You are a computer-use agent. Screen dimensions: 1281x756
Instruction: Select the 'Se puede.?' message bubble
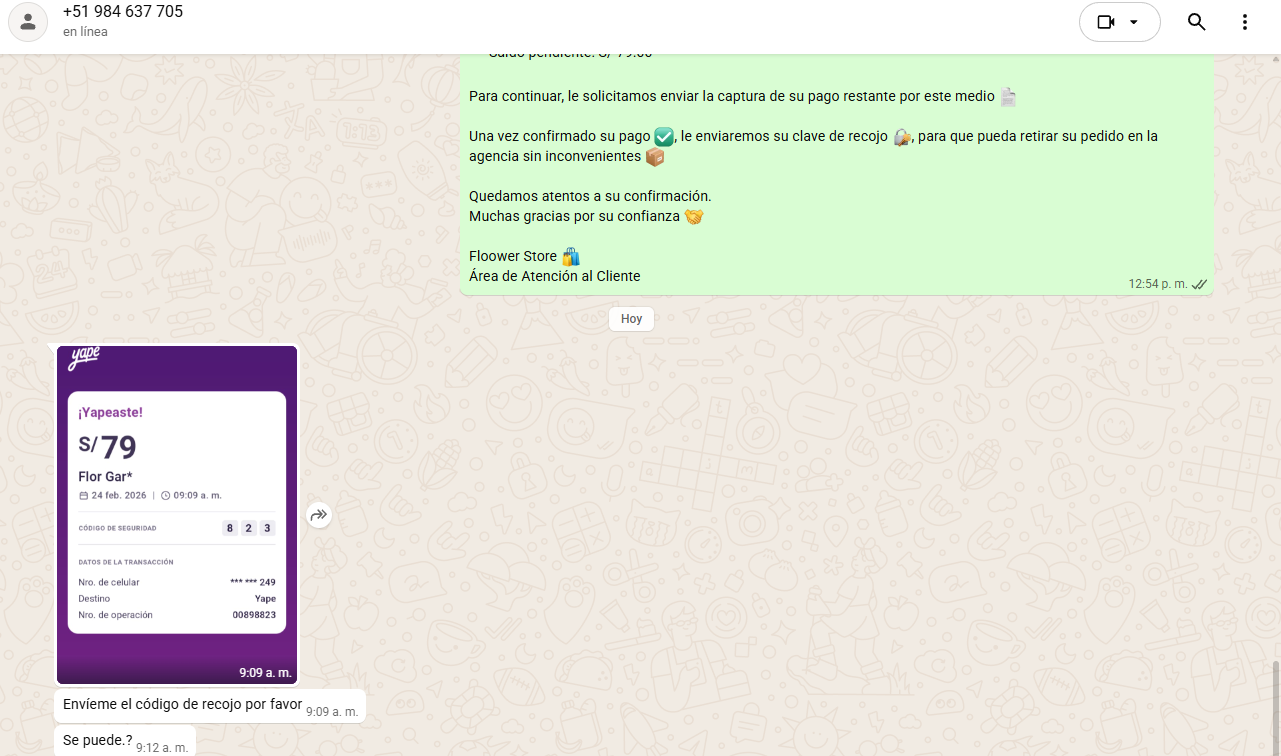[x=97, y=740]
